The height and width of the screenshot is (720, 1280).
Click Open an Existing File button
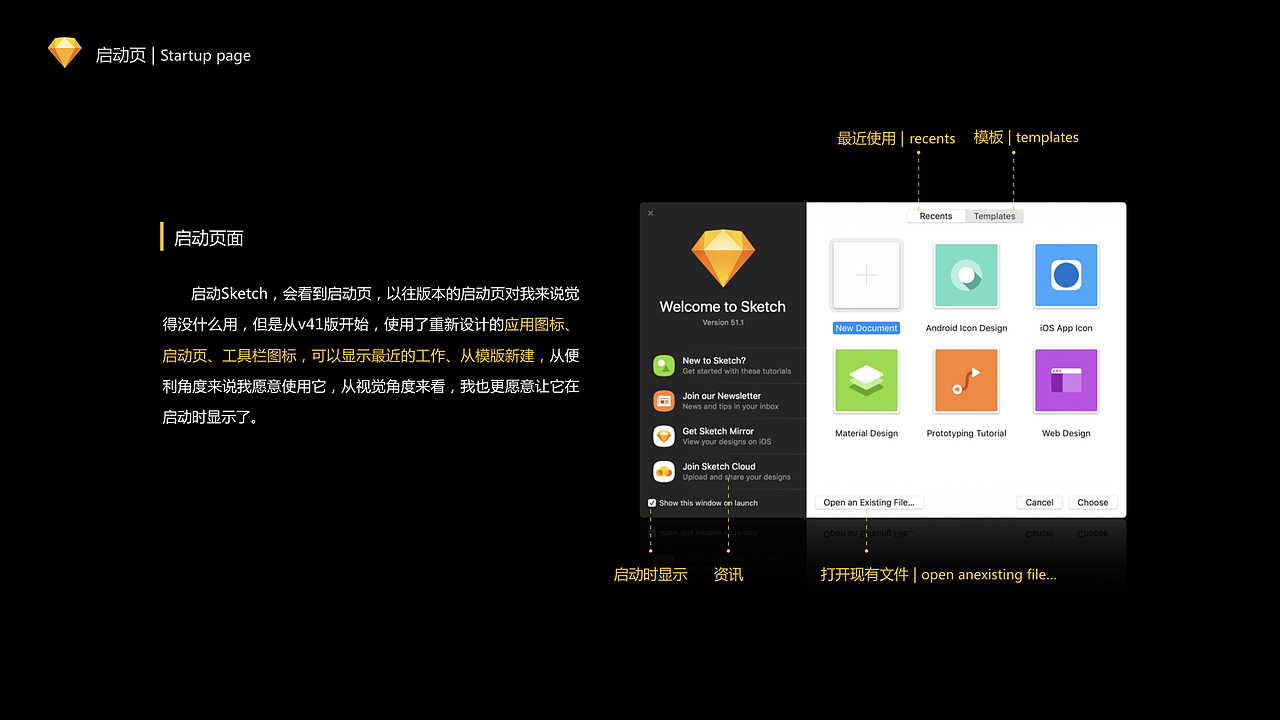click(x=869, y=502)
